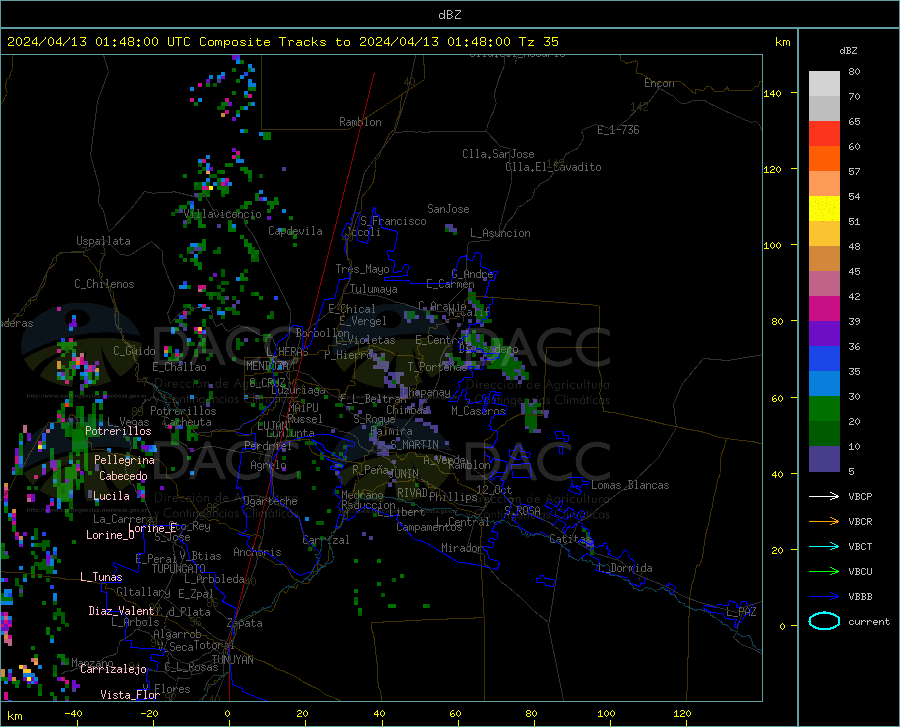
Task: Select the red 65 dBZ color swatch
Action: 824,134
